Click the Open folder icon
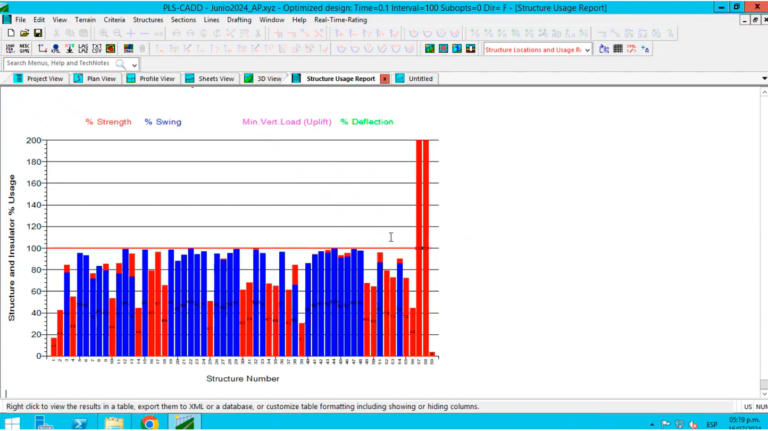 24,33
